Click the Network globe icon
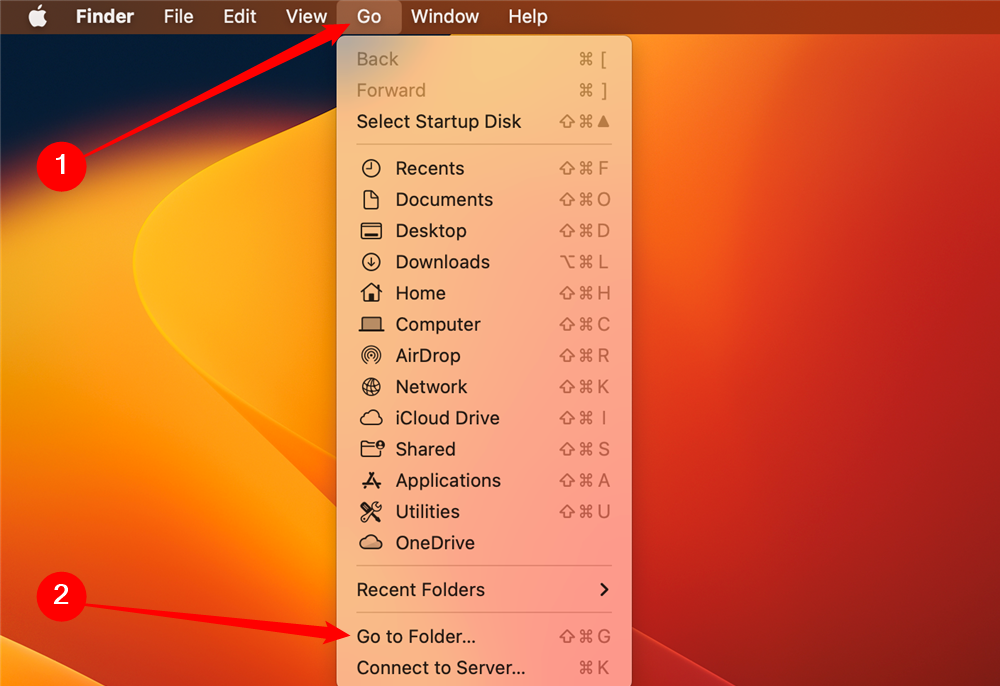The image size is (1000, 686). tap(371, 386)
